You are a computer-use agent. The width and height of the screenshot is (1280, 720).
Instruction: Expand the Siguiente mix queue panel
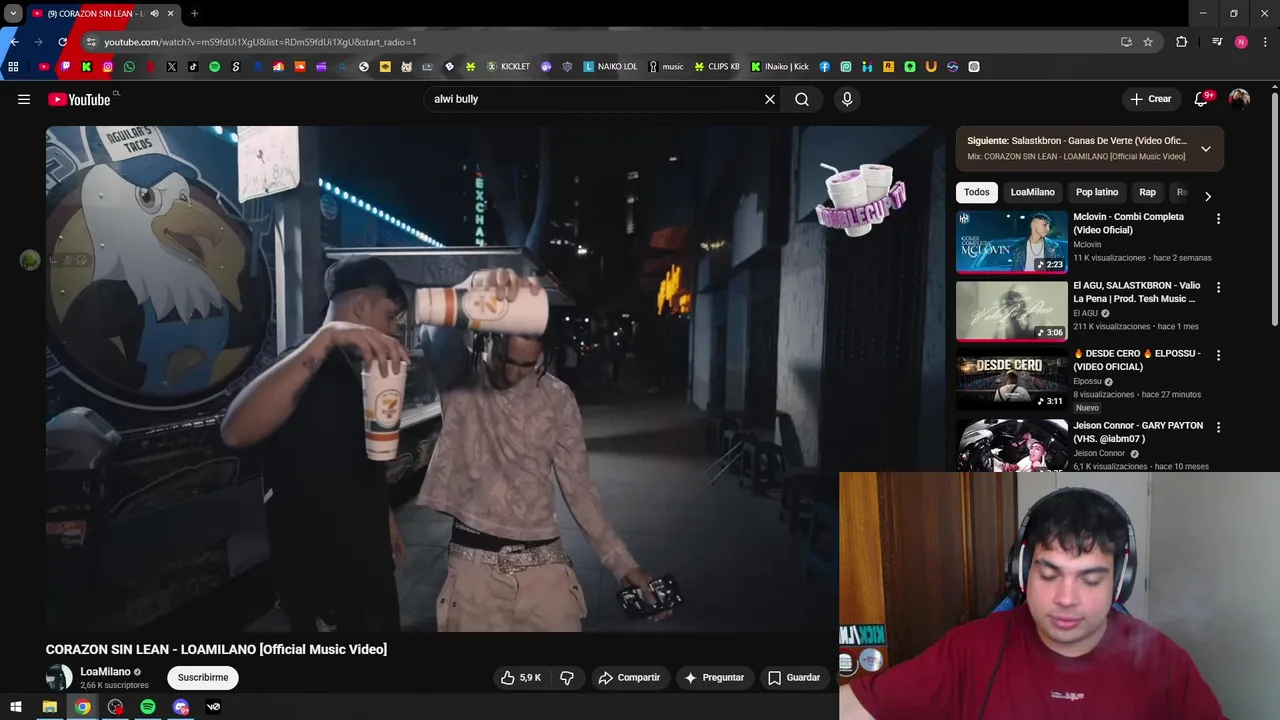[x=1205, y=149]
